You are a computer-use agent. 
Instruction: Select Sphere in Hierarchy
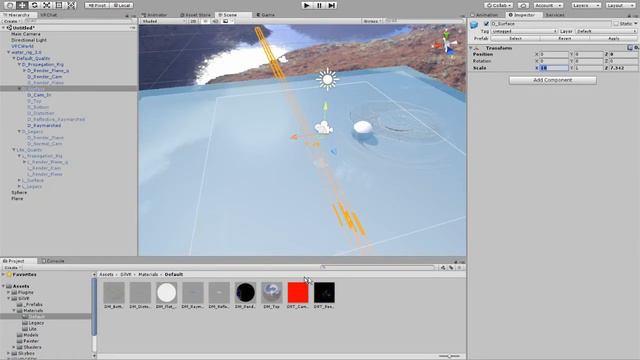19,193
